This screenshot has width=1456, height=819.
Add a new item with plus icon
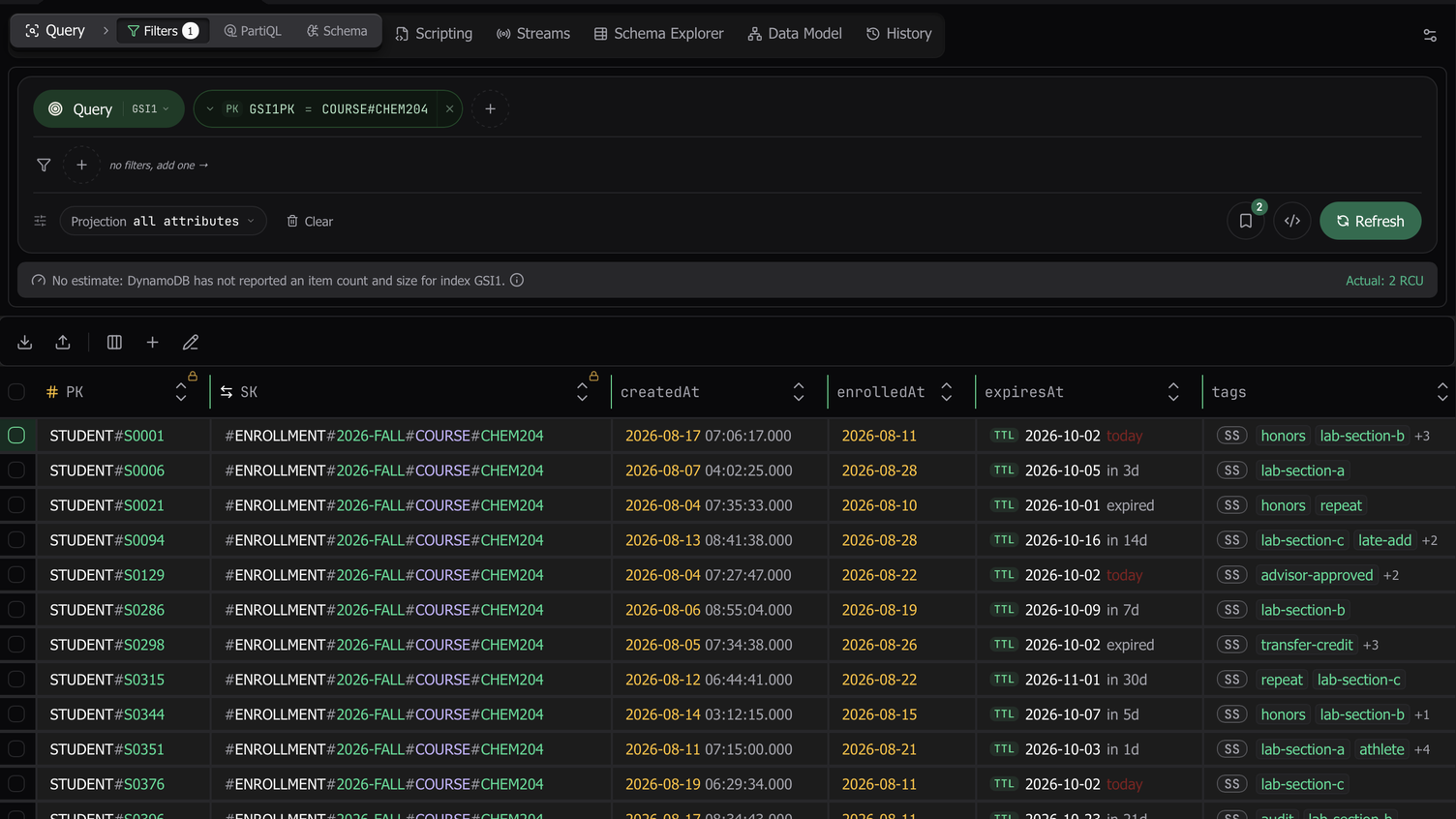pyautogui.click(x=152, y=342)
